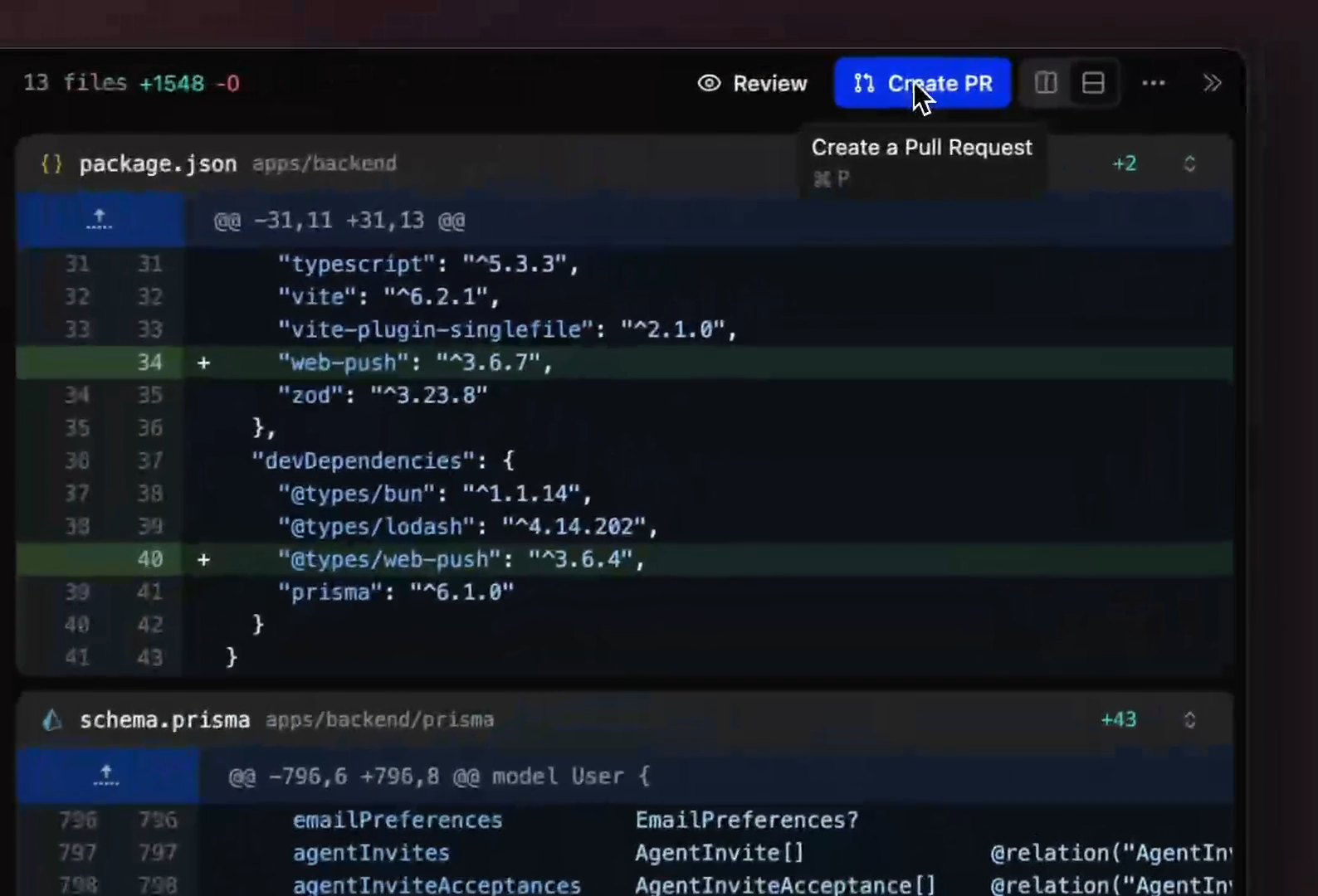Open the three-dot more options menu

(1154, 83)
